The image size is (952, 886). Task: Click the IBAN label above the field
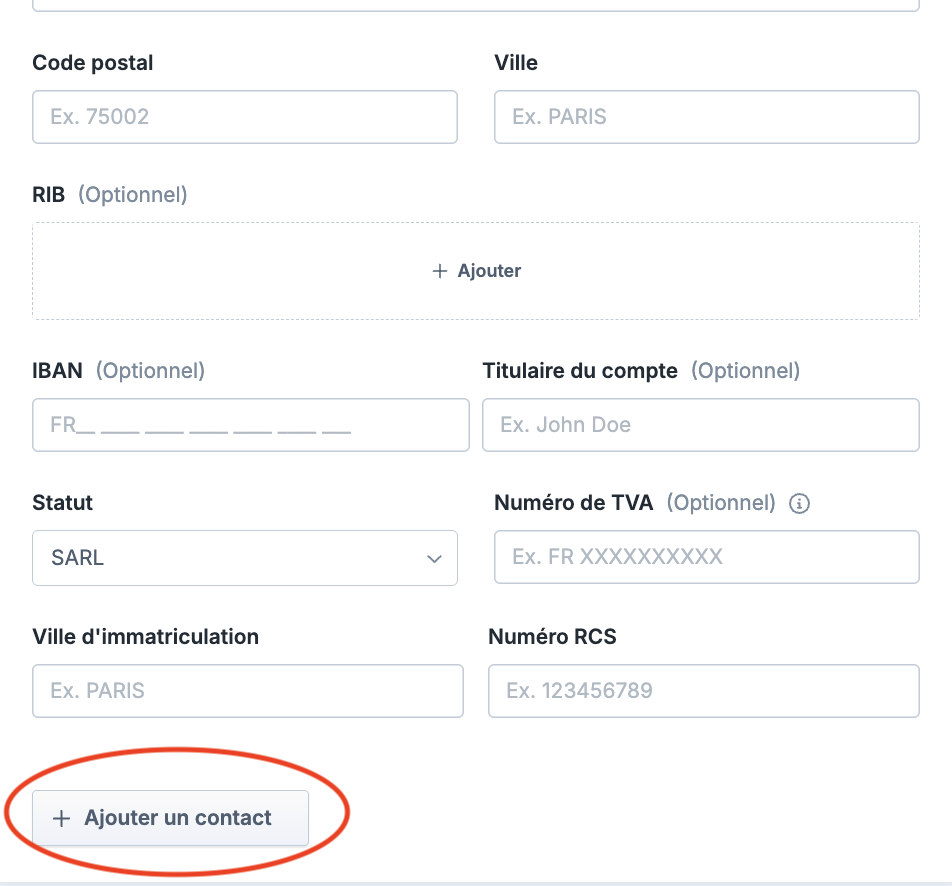tap(57, 371)
